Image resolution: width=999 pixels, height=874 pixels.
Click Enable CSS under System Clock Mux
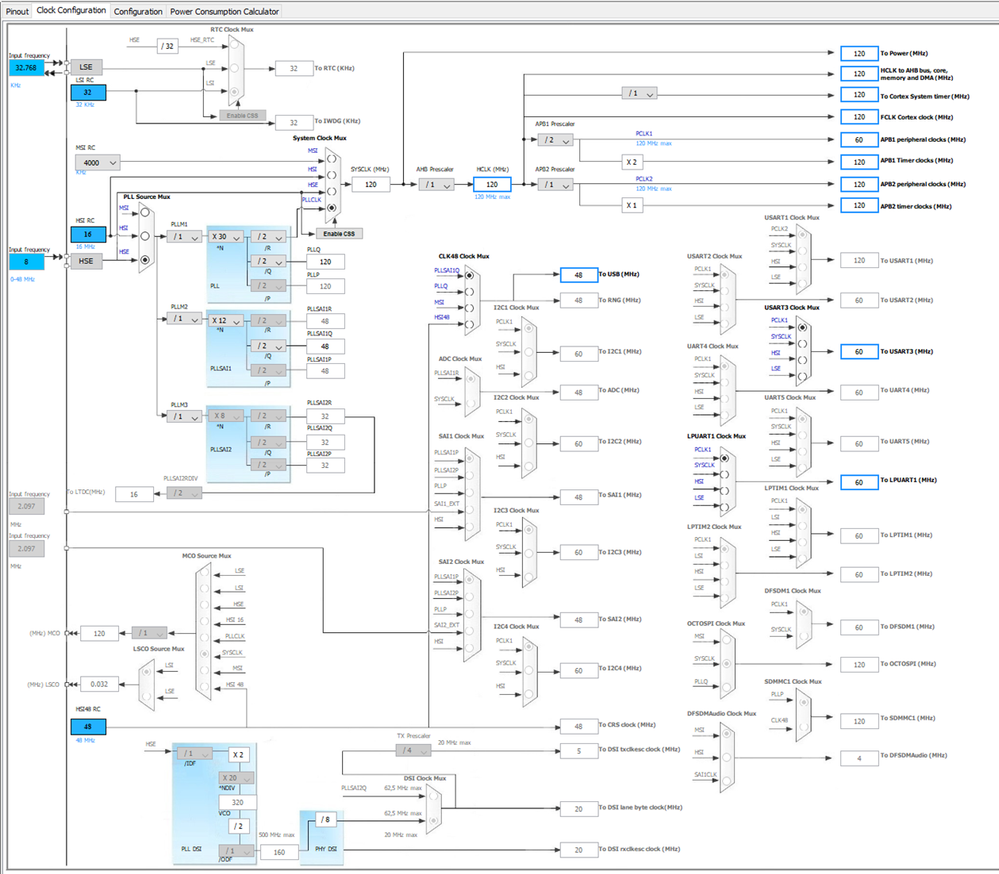tap(340, 234)
